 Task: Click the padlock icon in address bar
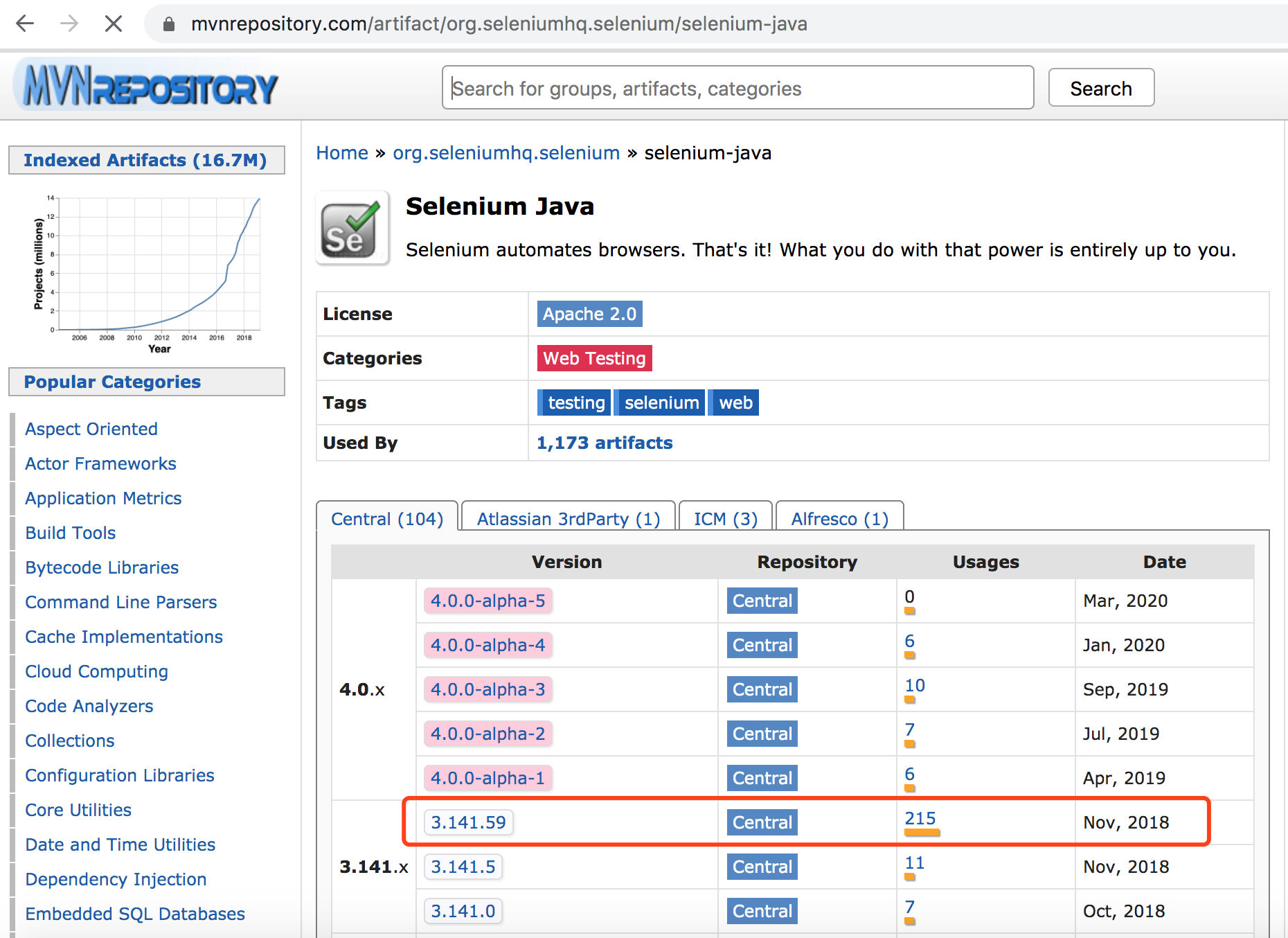pos(168,24)
